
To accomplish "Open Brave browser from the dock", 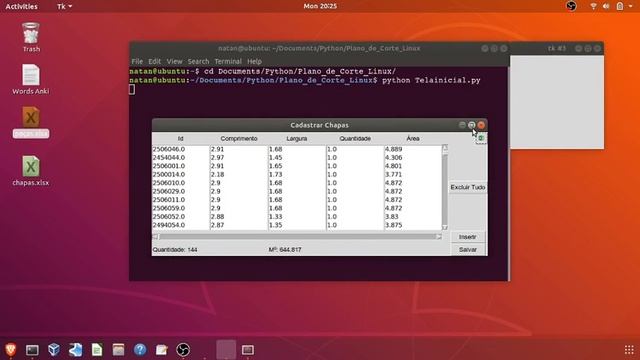I will pos(11,350).
